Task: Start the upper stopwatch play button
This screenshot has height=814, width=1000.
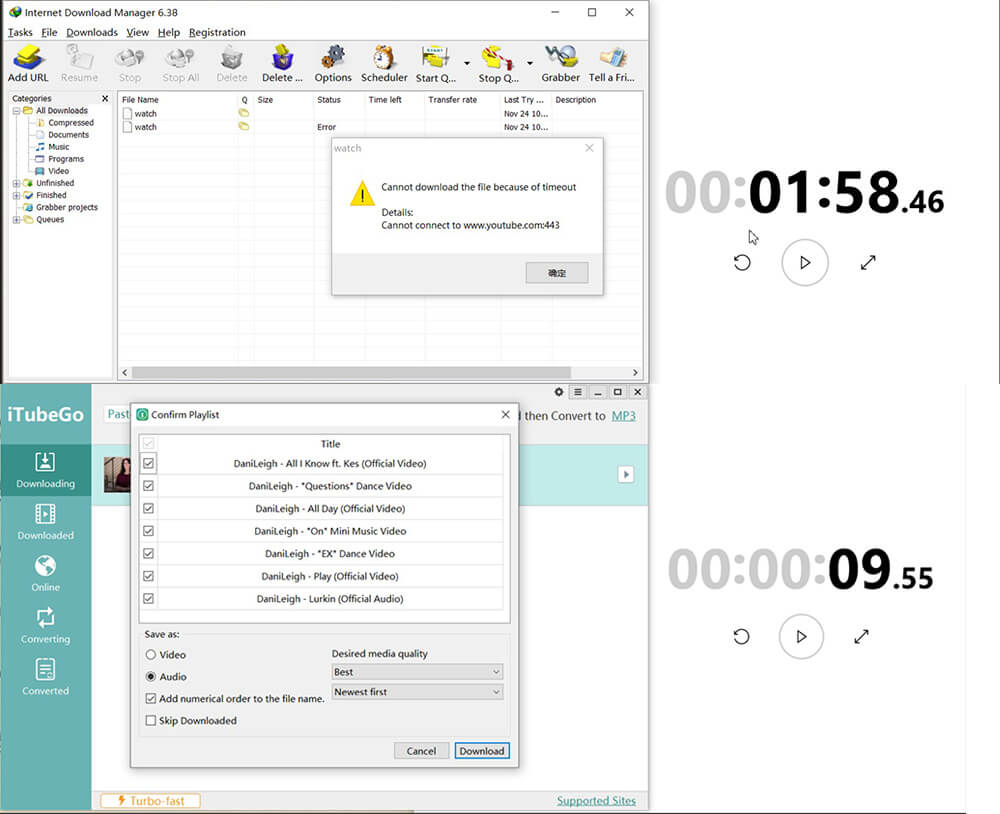Action: (805, 262)
